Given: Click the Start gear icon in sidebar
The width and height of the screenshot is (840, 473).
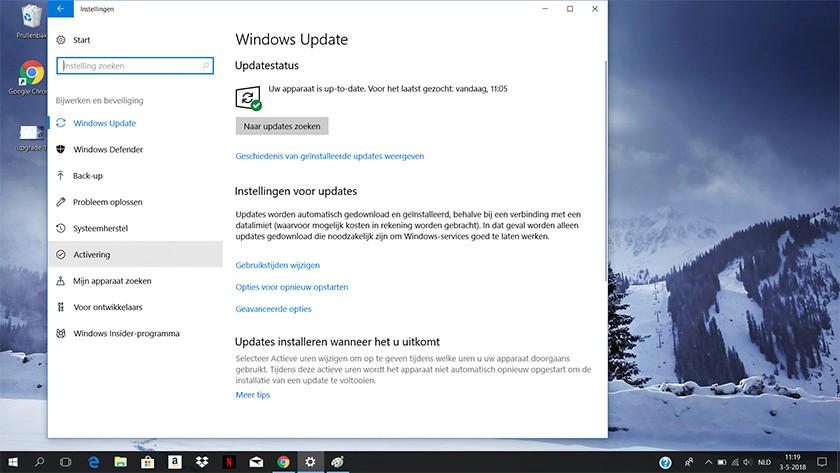Looking at the screenshot, I should coord(61,40).
